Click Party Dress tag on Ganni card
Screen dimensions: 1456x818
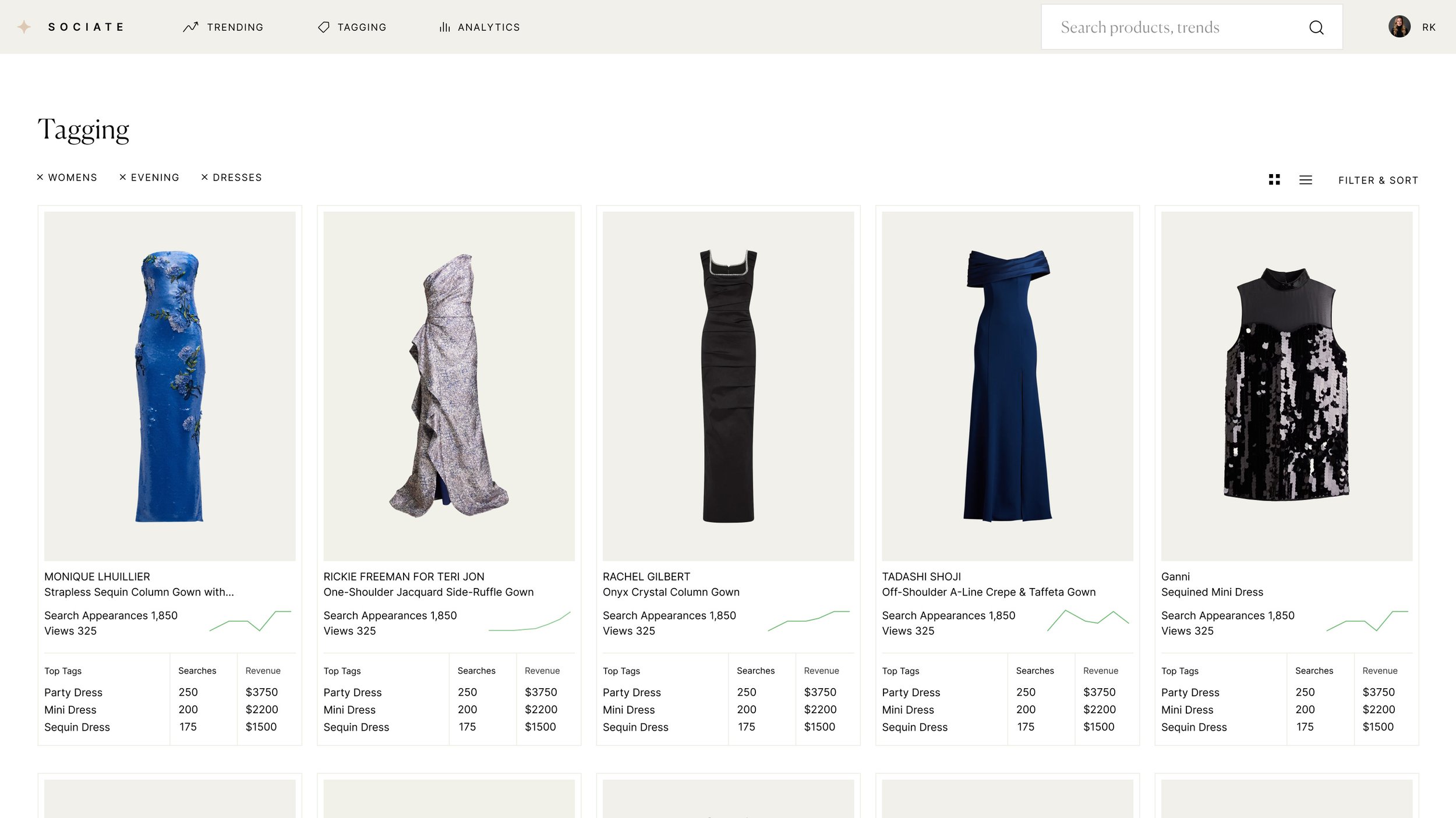coord(1190,692)
